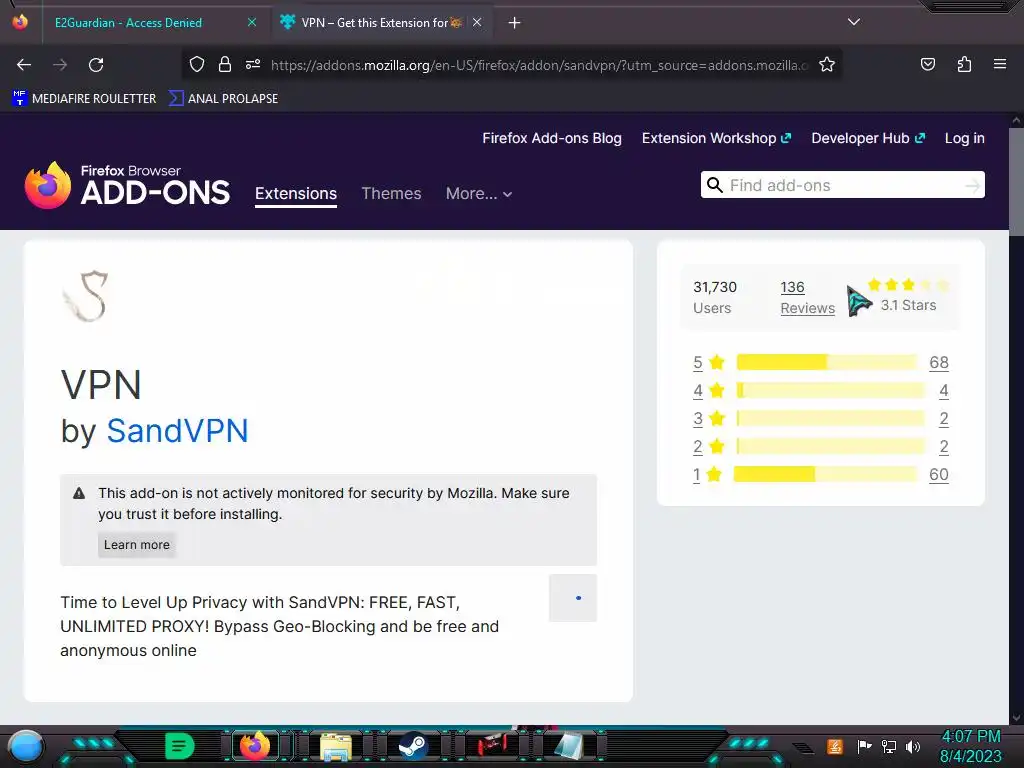Select the VPN – Get this Extension tab

tap(381, 22)
